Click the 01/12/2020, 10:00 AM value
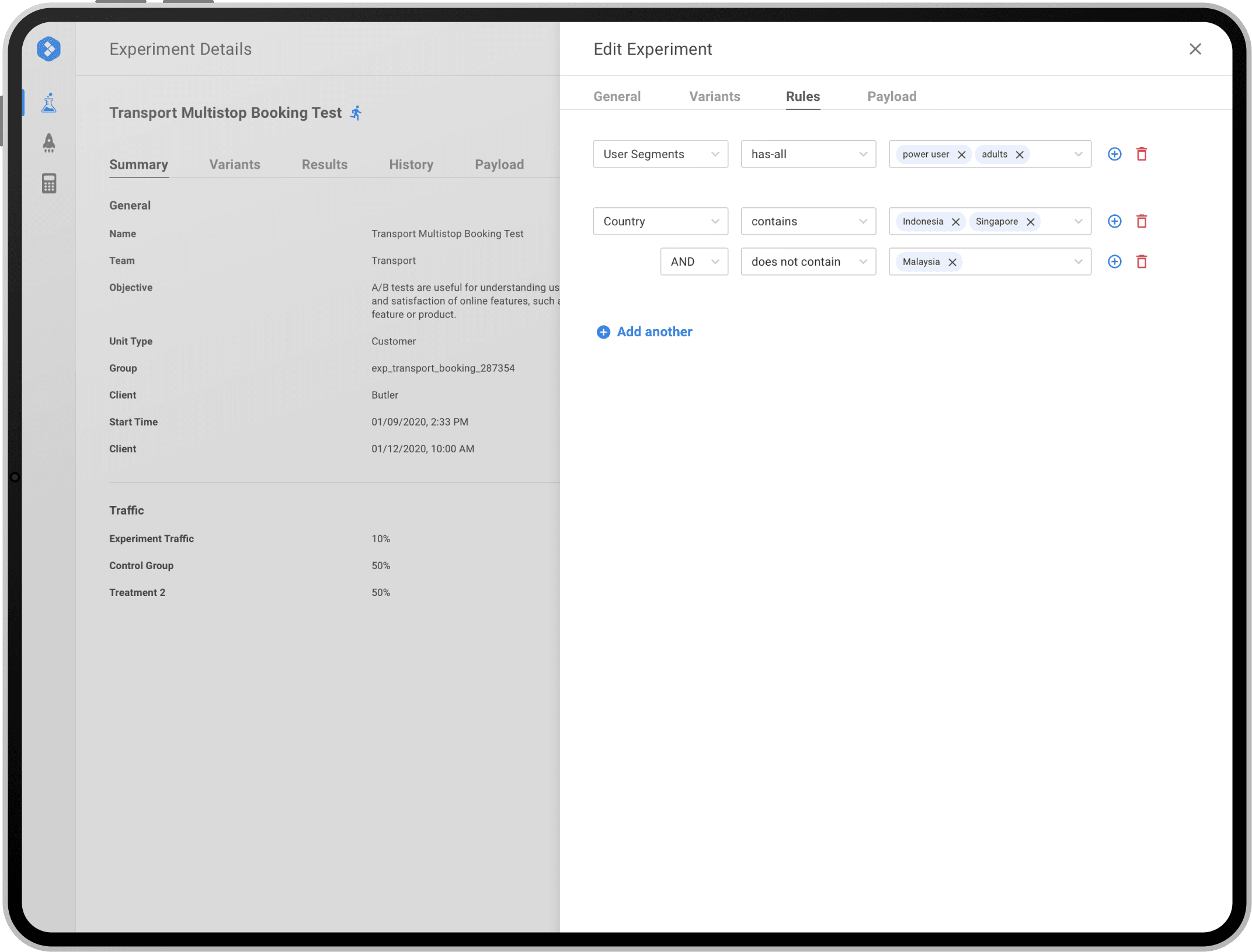The width and height of the screenshot is (1252, 952). [423, 449]
